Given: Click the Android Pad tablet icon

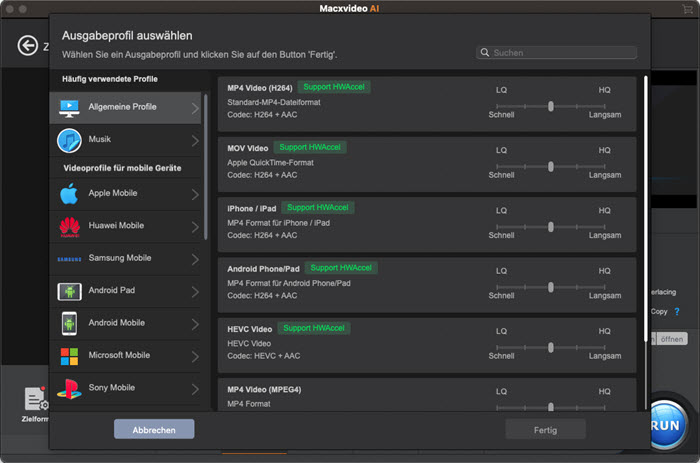Looking at the screenshot, I should (x=69, y=292).
